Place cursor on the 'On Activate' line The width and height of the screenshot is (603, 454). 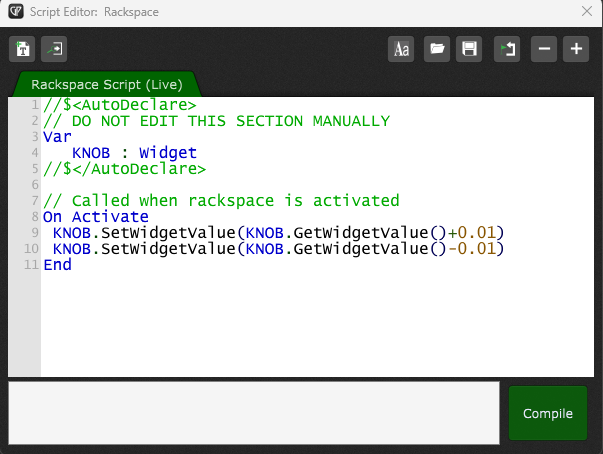[95, 217]
